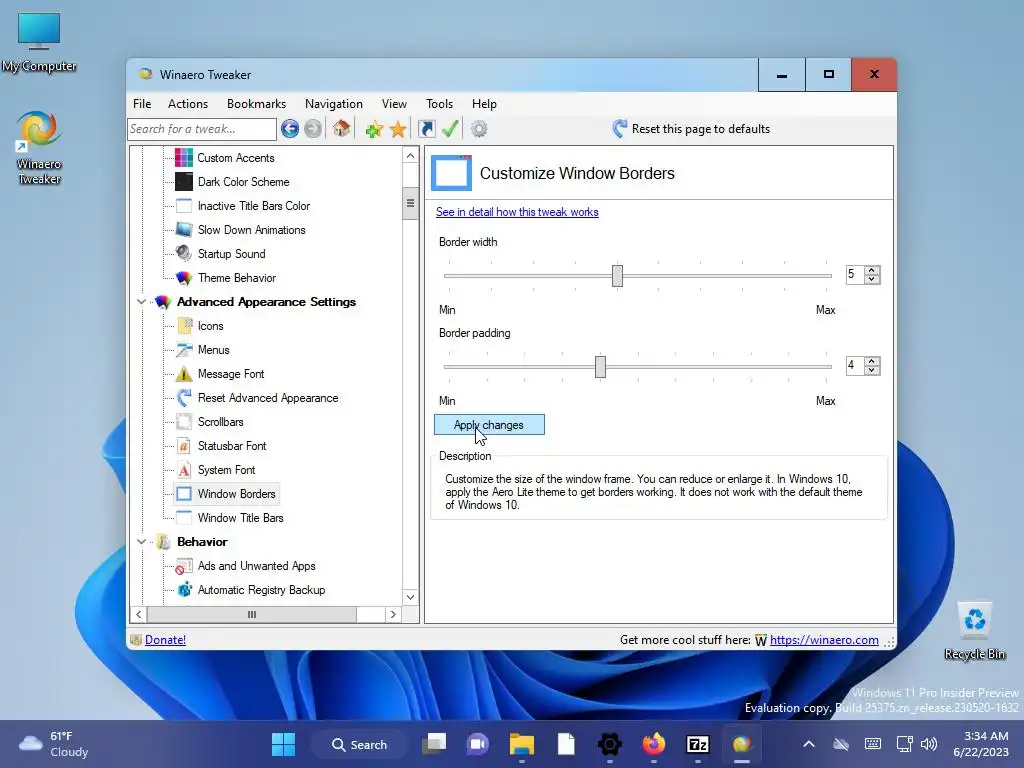
Task: Open File Explorer from taskbar
Action: 522,744
